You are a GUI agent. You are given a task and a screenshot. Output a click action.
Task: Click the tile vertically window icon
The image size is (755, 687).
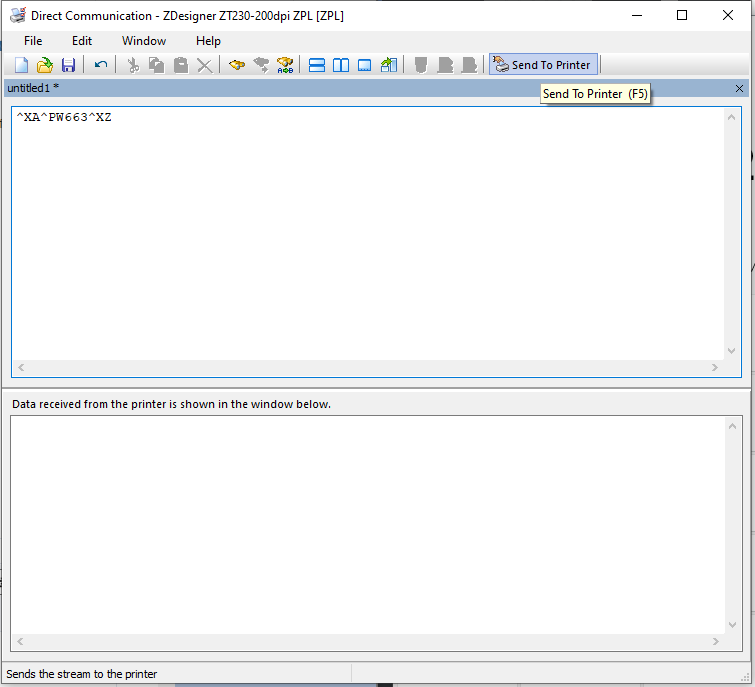[341, 65]
